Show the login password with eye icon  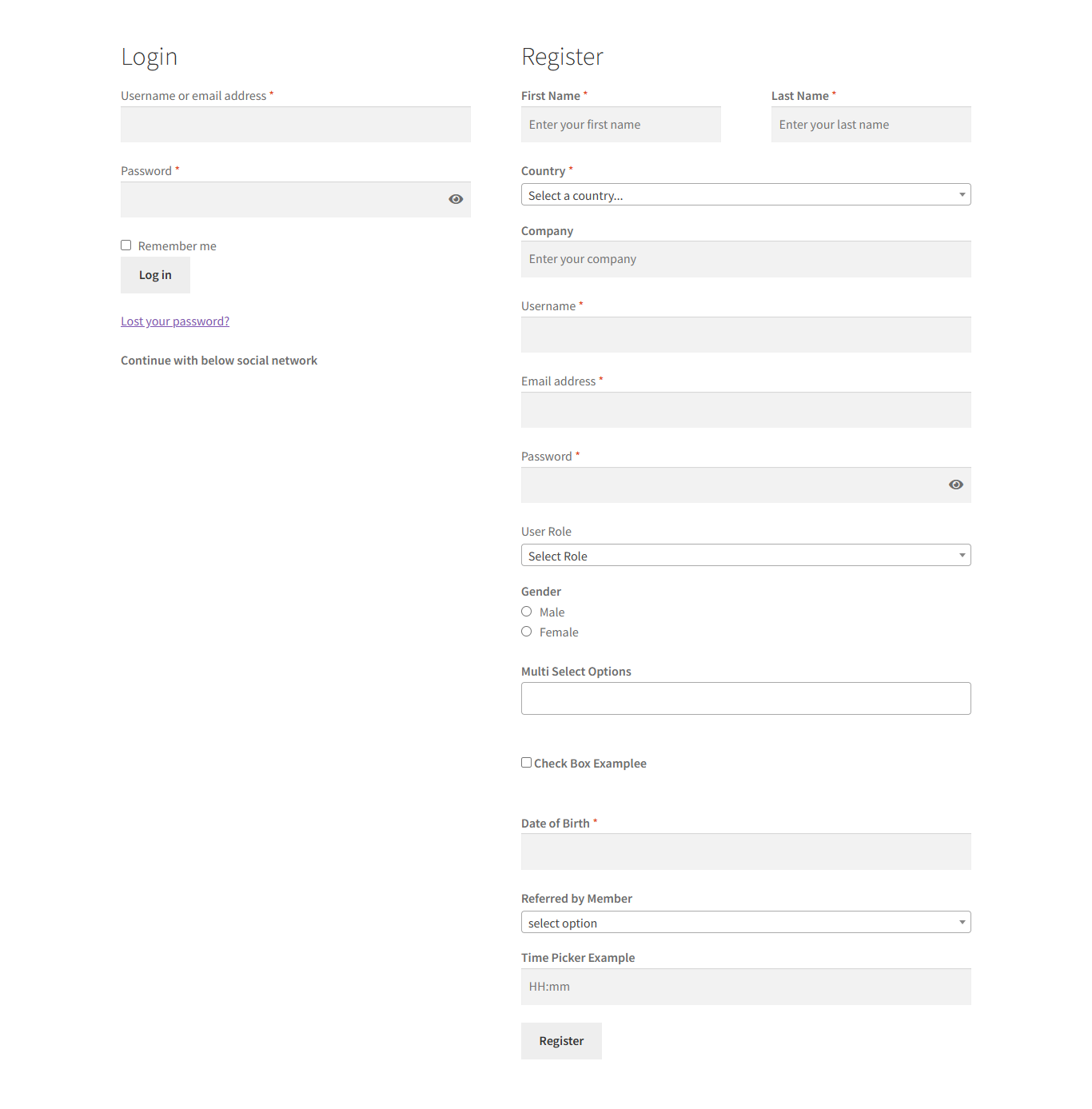[x=456, y=199]
